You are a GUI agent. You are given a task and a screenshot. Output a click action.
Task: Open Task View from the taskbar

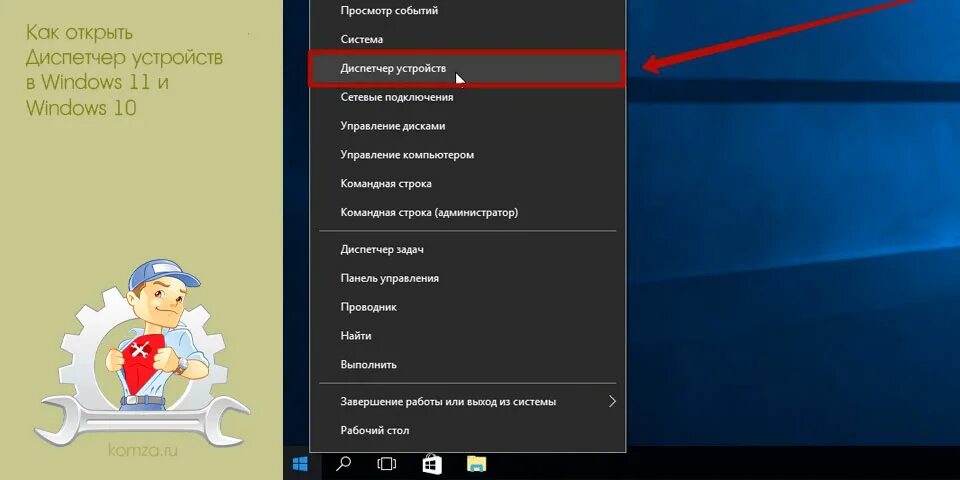coord(387,464)
